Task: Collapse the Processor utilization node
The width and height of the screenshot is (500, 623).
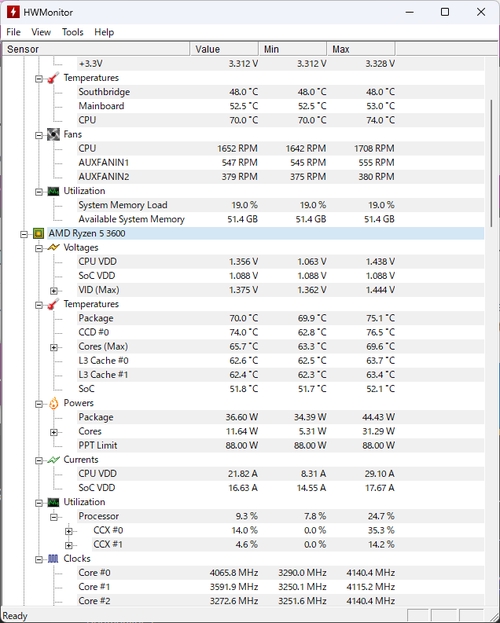Action: coord(54,517)
